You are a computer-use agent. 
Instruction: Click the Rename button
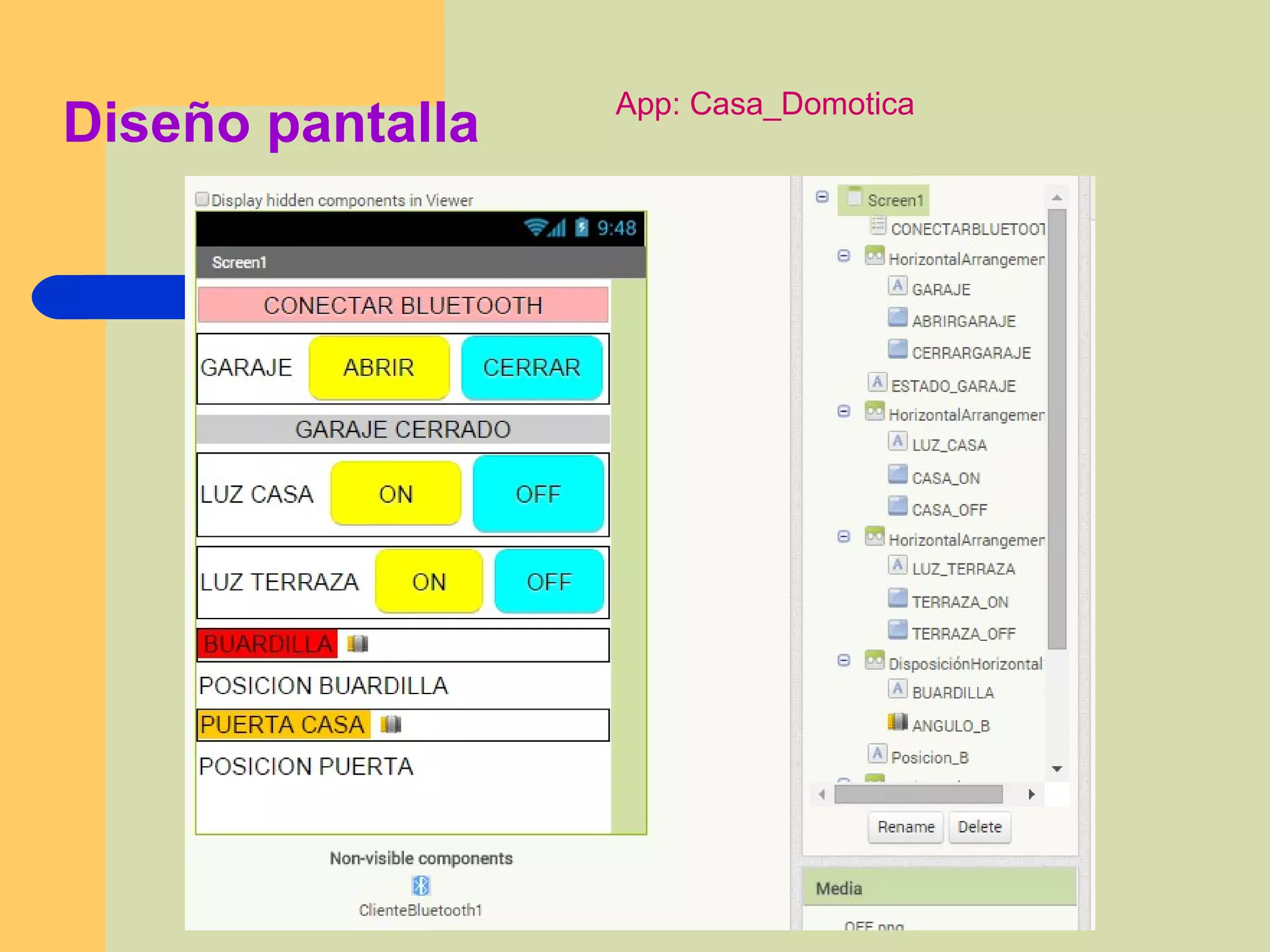tap(905, 827)
